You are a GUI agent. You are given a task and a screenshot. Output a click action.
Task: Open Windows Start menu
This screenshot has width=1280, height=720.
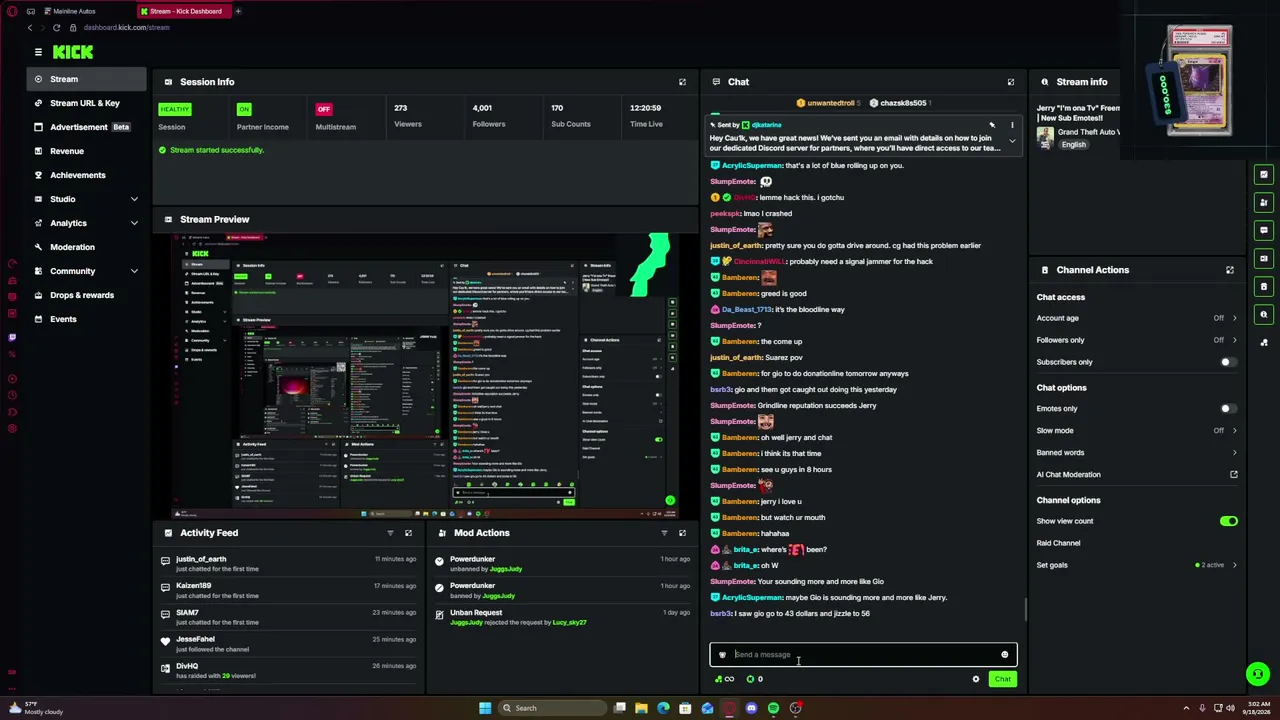coord(485,708)
